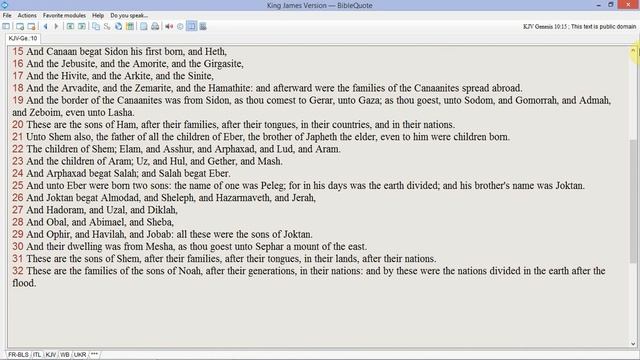Open the Favorite modules menu
The width and height of the screenshot is (640, 360).
[64, 16]
